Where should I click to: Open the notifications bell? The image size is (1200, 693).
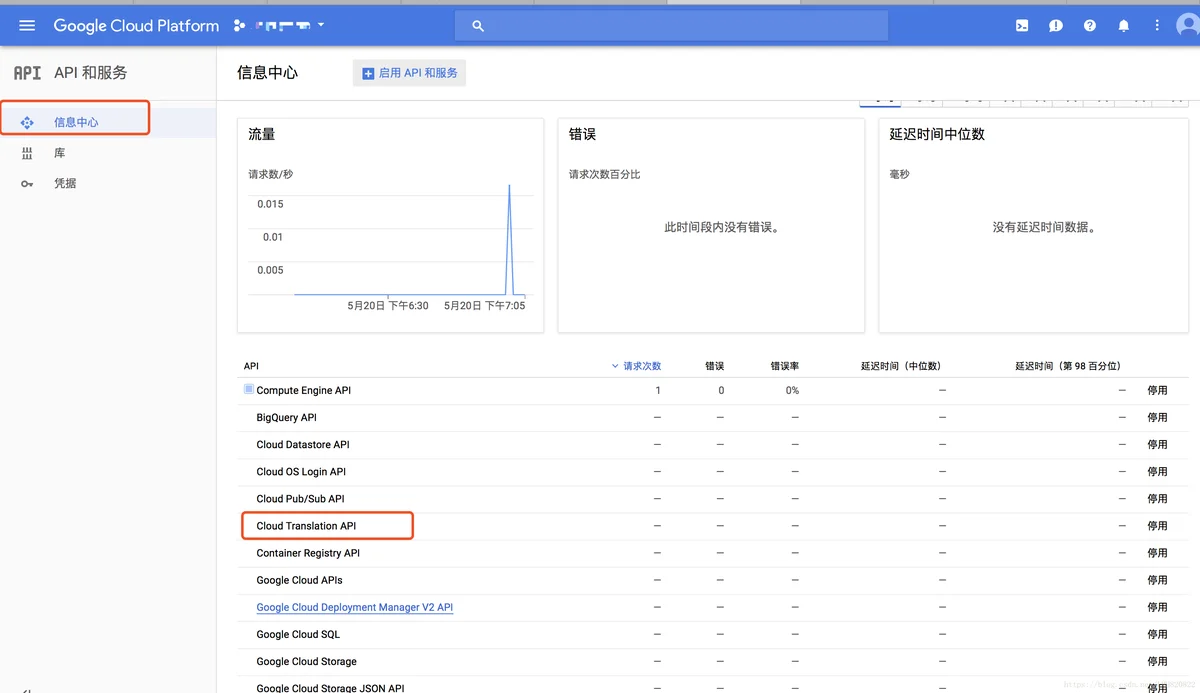pyautogui.click(x=1124, y=26)
